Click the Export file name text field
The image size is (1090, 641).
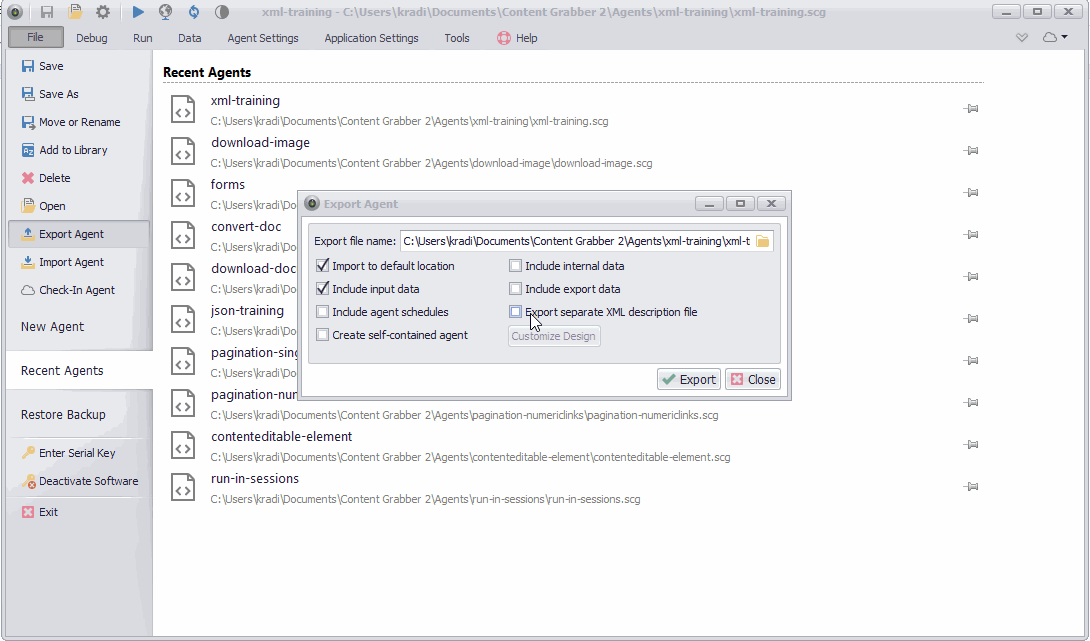(x=576, y=241)
